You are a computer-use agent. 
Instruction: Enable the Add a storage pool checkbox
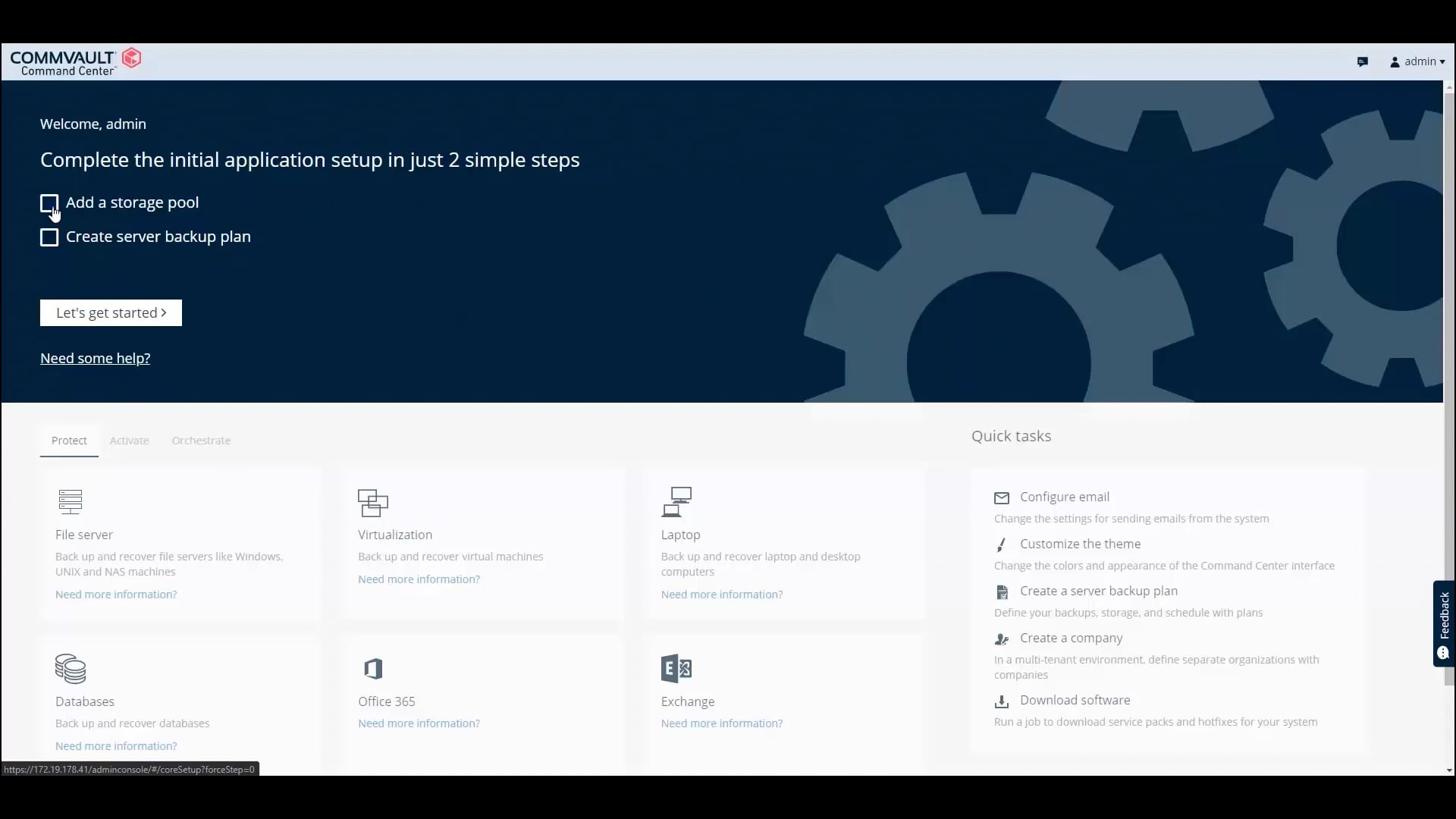coord(50,202)
